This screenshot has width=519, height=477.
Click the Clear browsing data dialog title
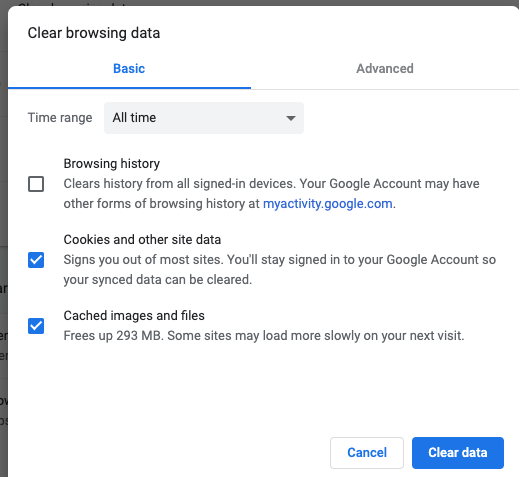94,33
